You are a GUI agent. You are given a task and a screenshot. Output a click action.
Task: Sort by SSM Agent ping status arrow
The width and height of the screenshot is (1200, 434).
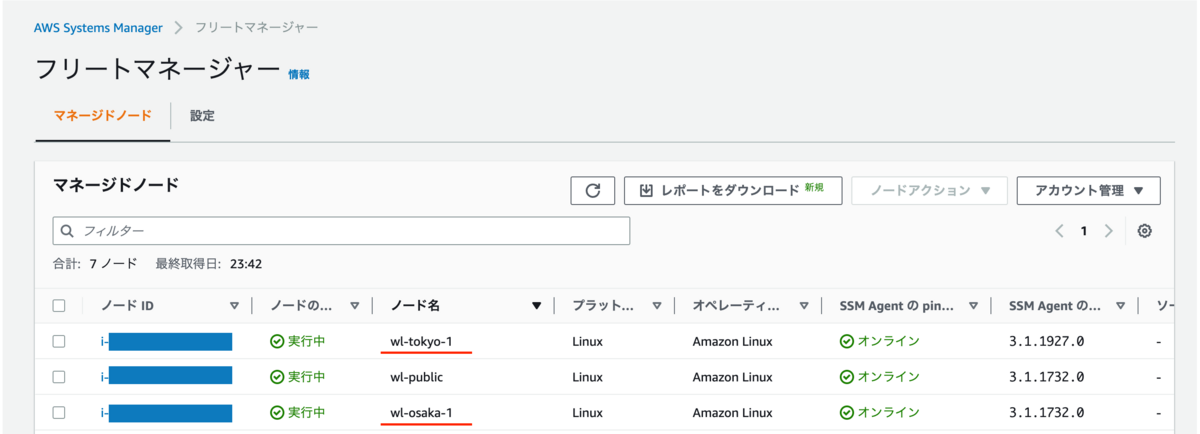pos(973,306)
